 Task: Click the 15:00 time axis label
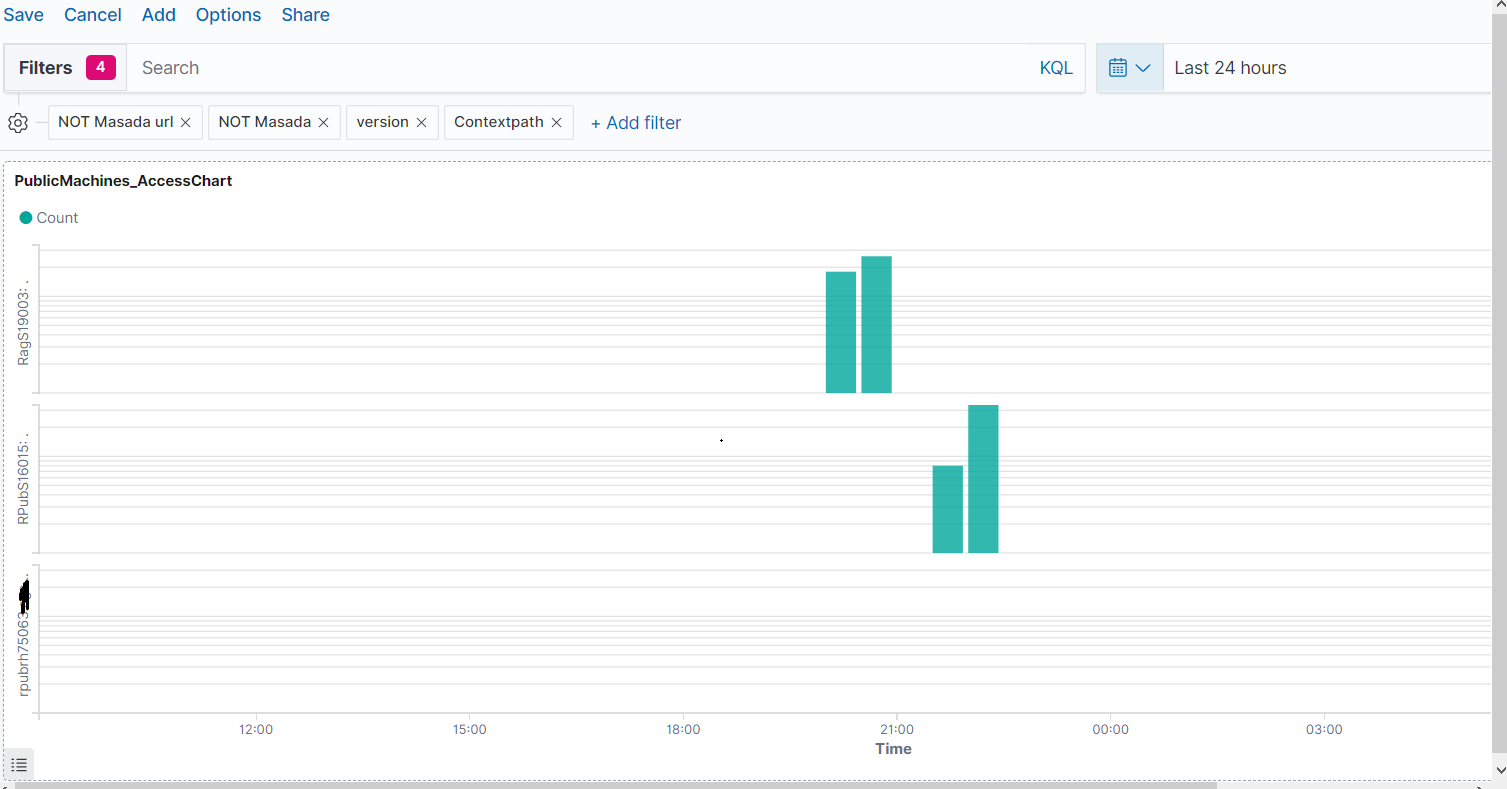click(x=469, y=730)
